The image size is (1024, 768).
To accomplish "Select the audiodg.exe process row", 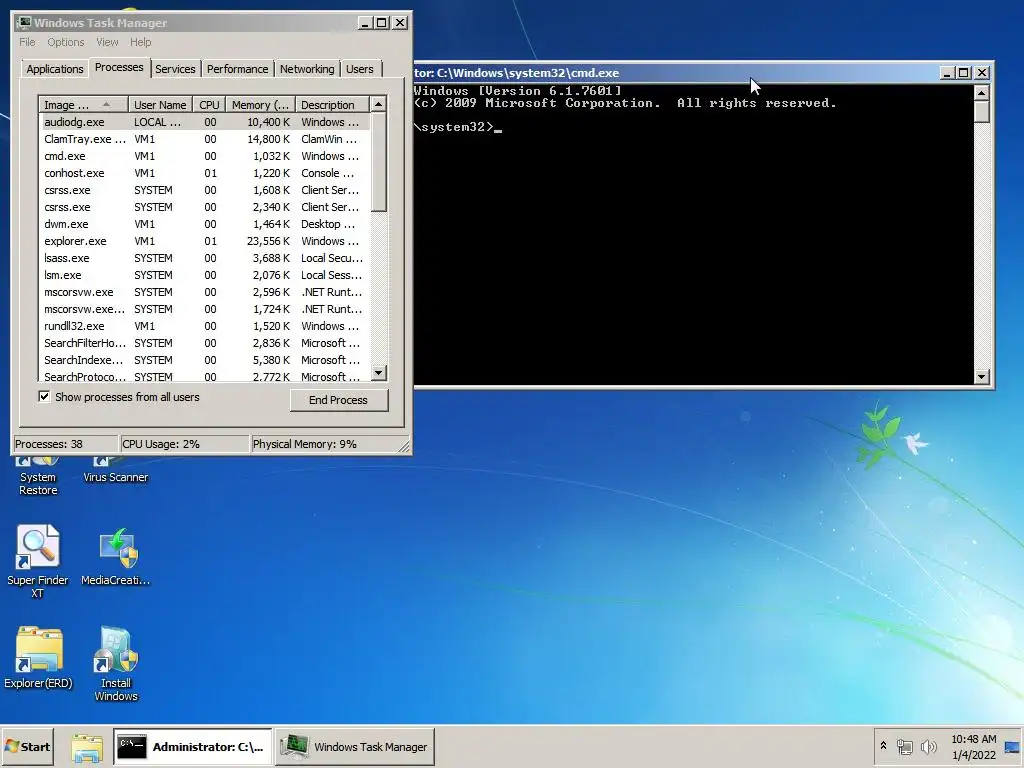I will [x=204, y=122].
